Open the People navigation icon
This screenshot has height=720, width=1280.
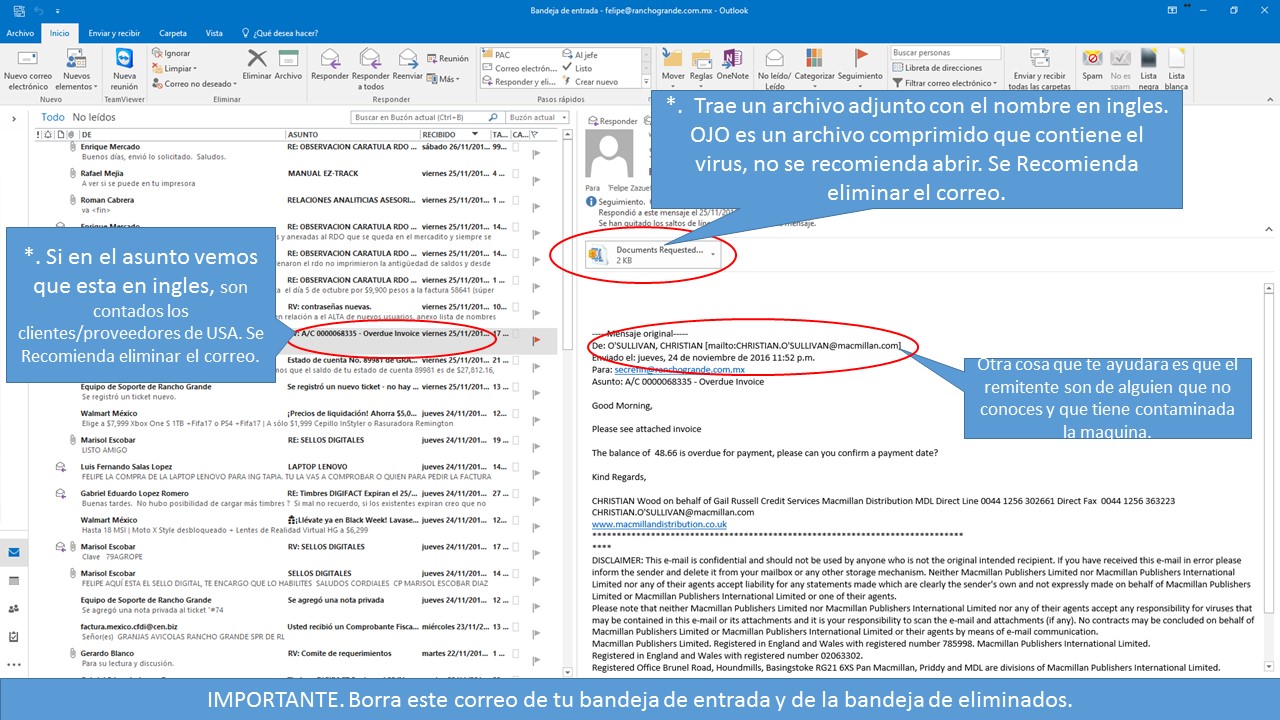14,608
